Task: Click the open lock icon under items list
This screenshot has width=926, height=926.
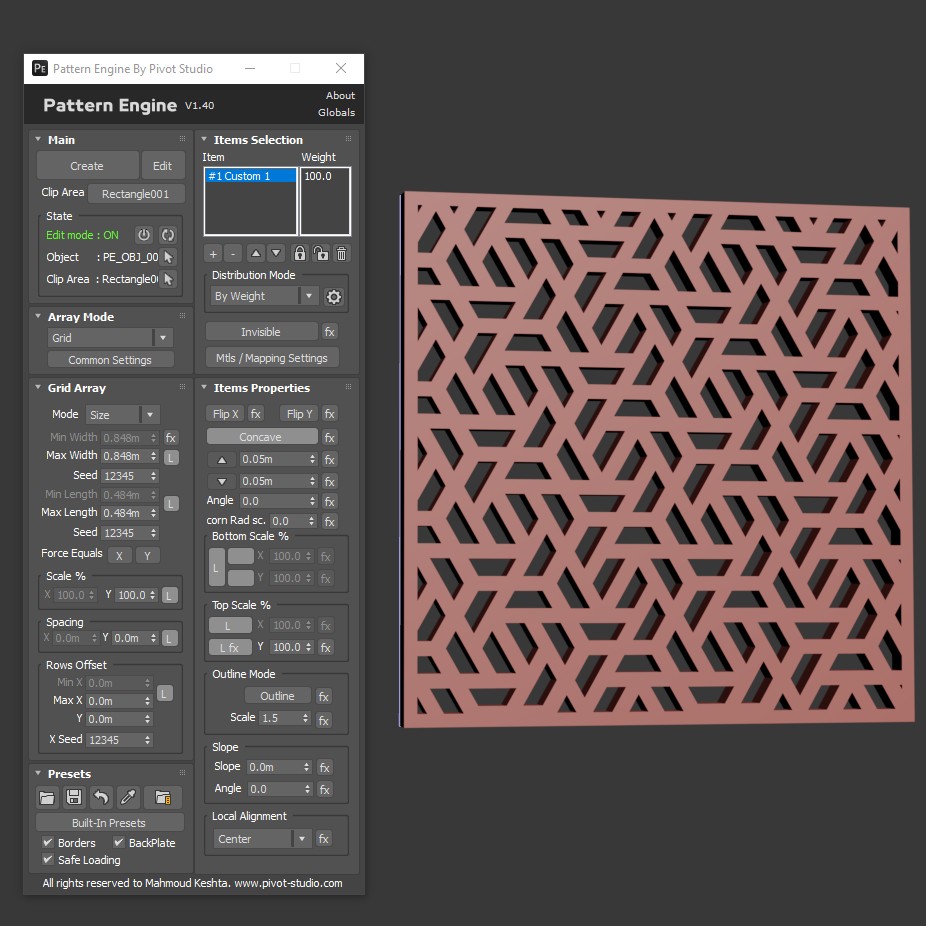Action: click(321, 254)
